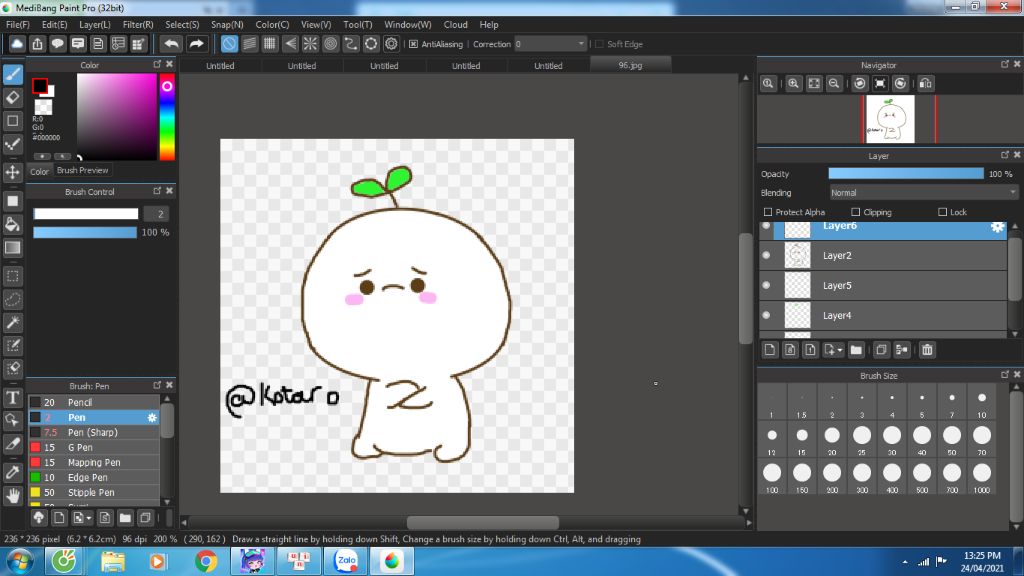Open the File menu
The width and height of the screenshot is (1024, 576).
click(18, 25)
